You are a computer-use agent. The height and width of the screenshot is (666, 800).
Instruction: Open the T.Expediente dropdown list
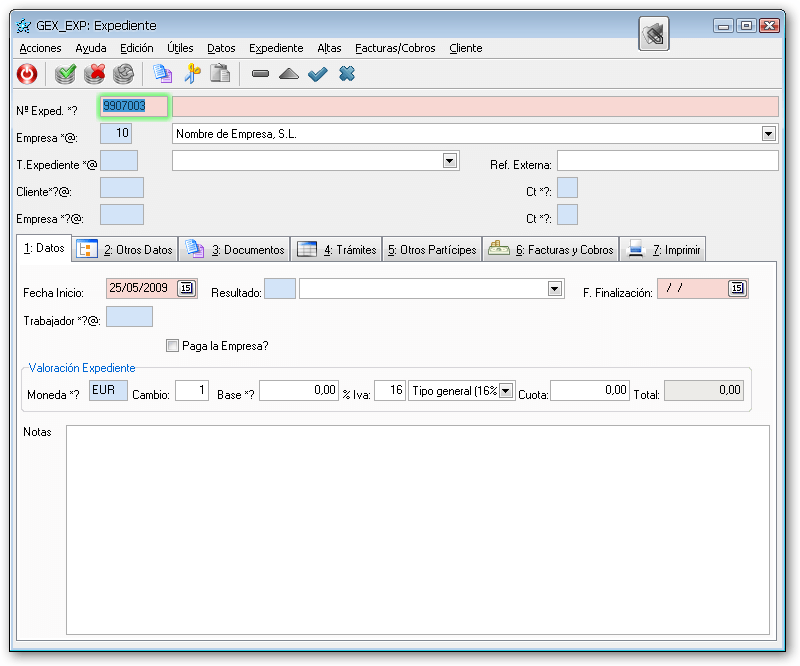point(450,160)
